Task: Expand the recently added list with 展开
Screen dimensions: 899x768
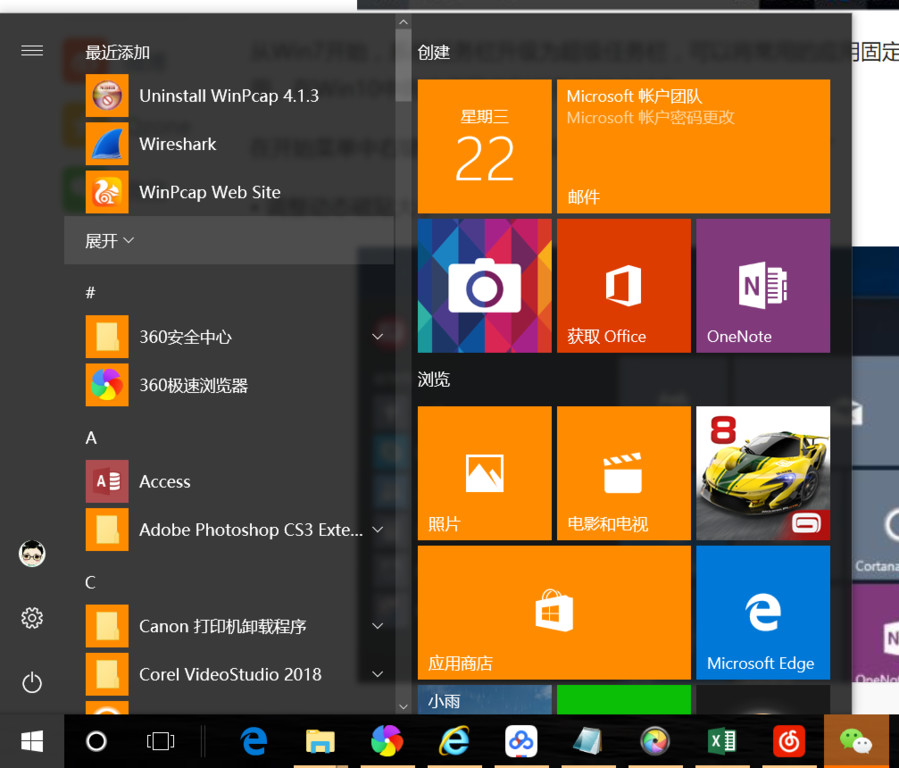Action: click(229, 241)
